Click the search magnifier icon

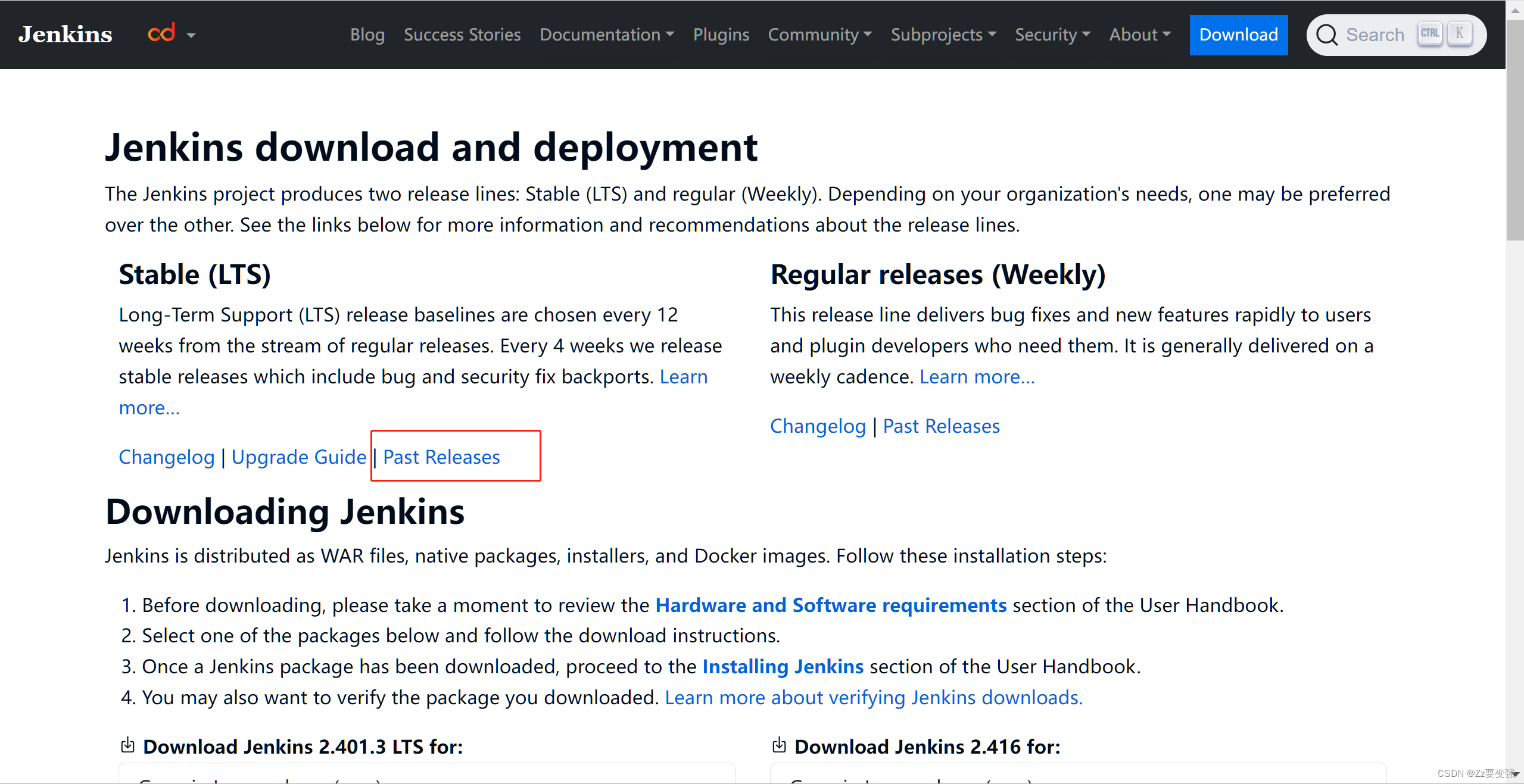click(1327, 35)
